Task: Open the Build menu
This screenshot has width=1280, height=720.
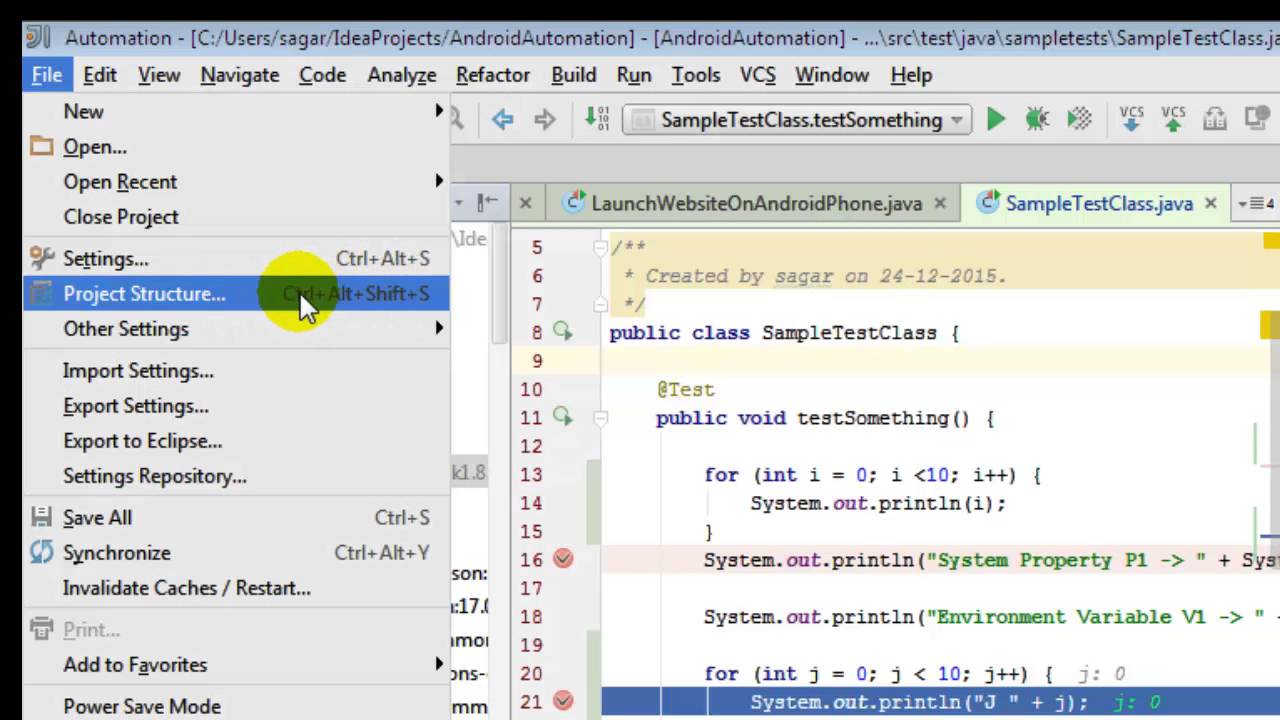Action: click(x=574, y=75)
